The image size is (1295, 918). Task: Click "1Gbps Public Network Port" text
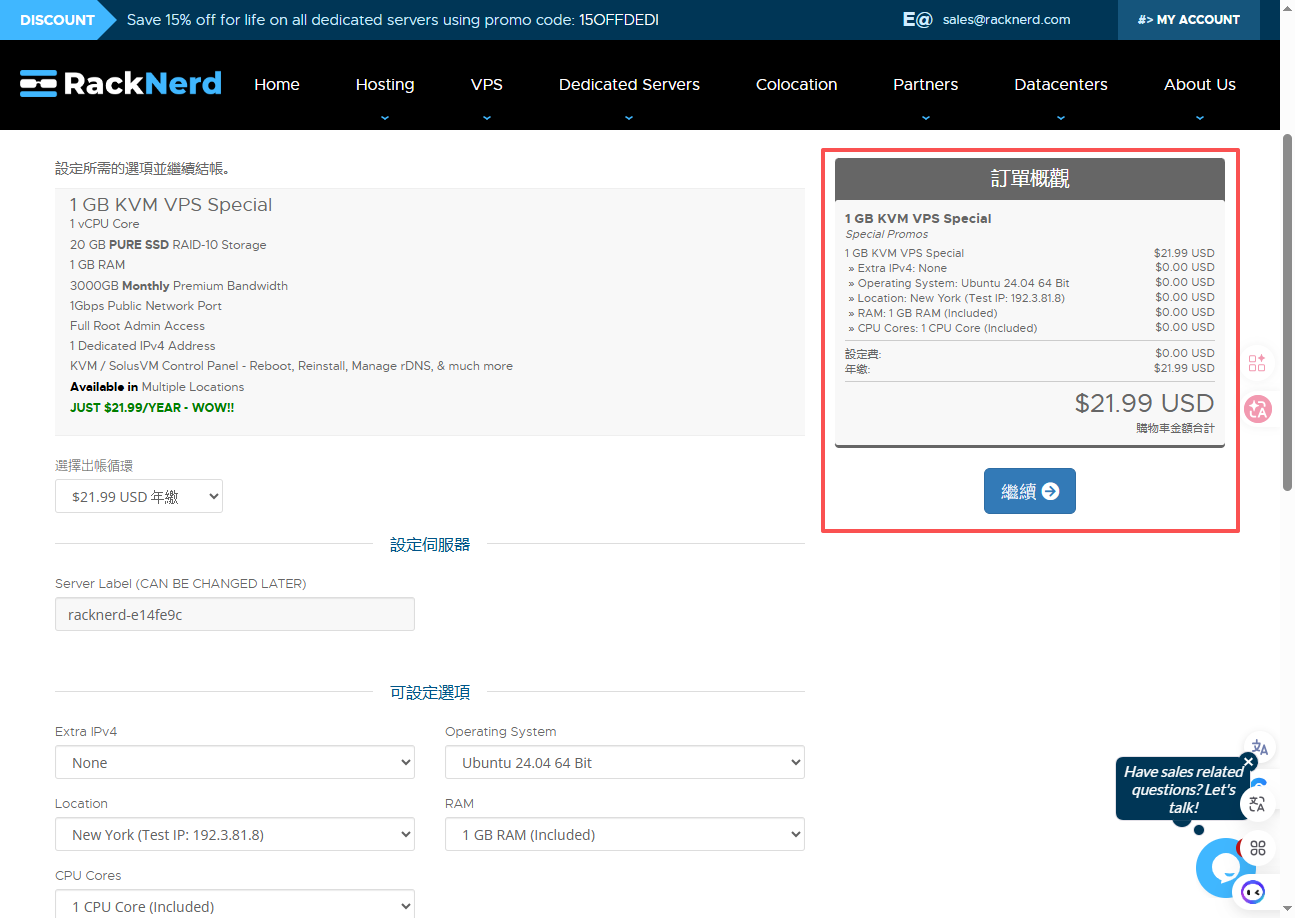point(146,306)
